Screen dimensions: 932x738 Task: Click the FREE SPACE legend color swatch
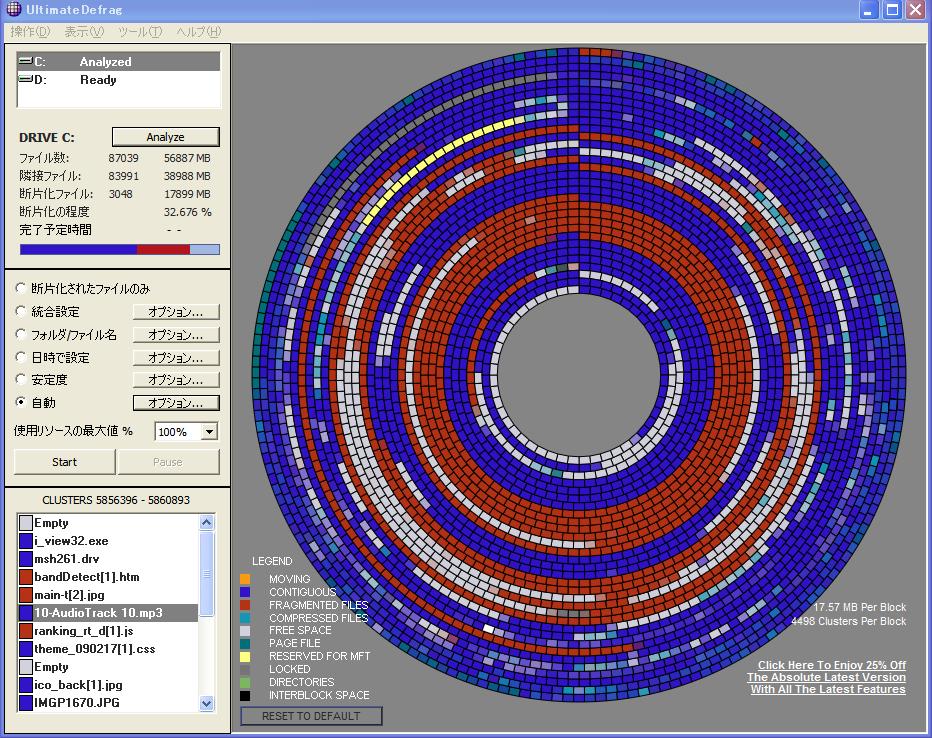point(245,630)
